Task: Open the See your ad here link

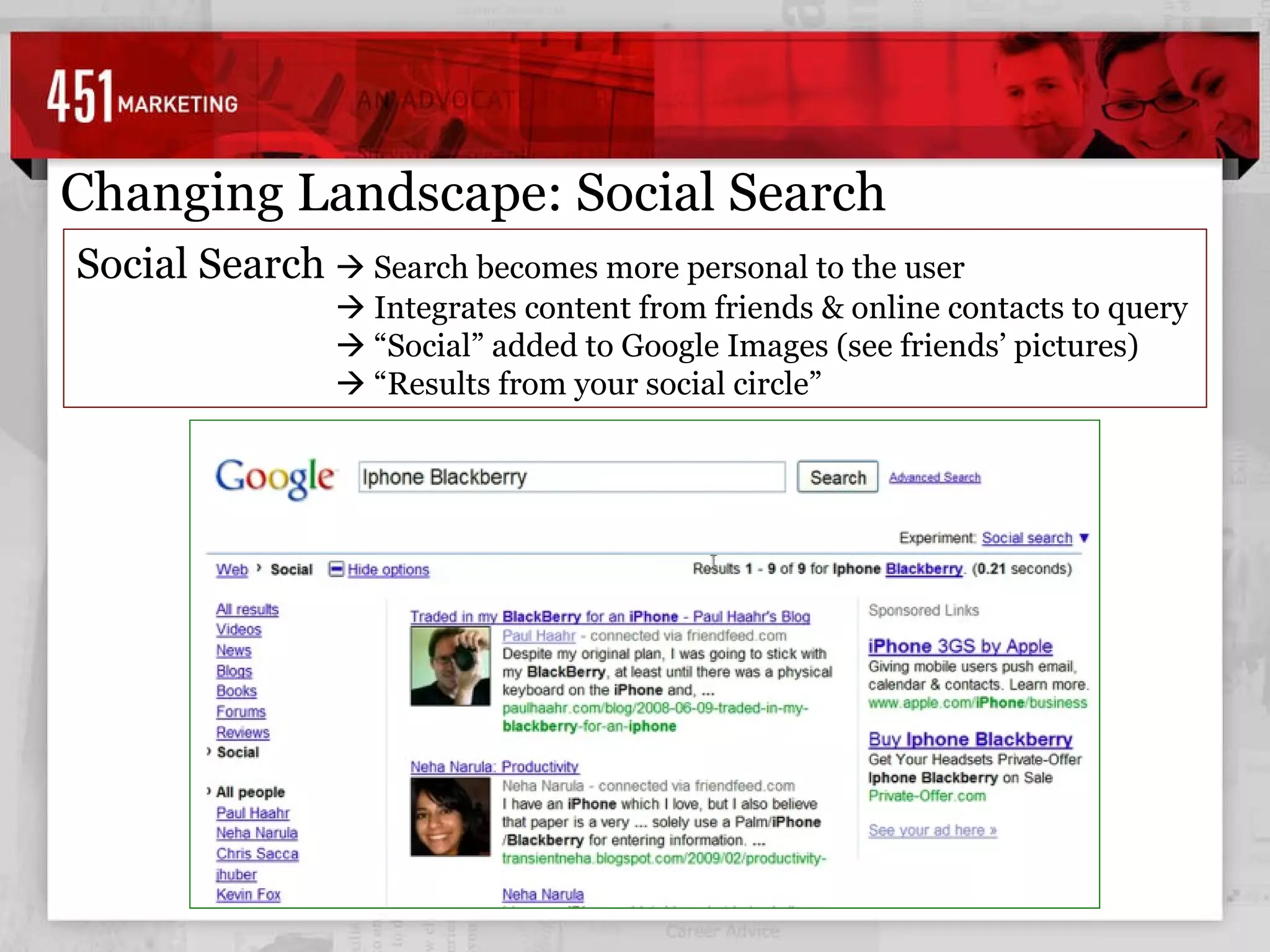Action: click(x=933, y=830)
